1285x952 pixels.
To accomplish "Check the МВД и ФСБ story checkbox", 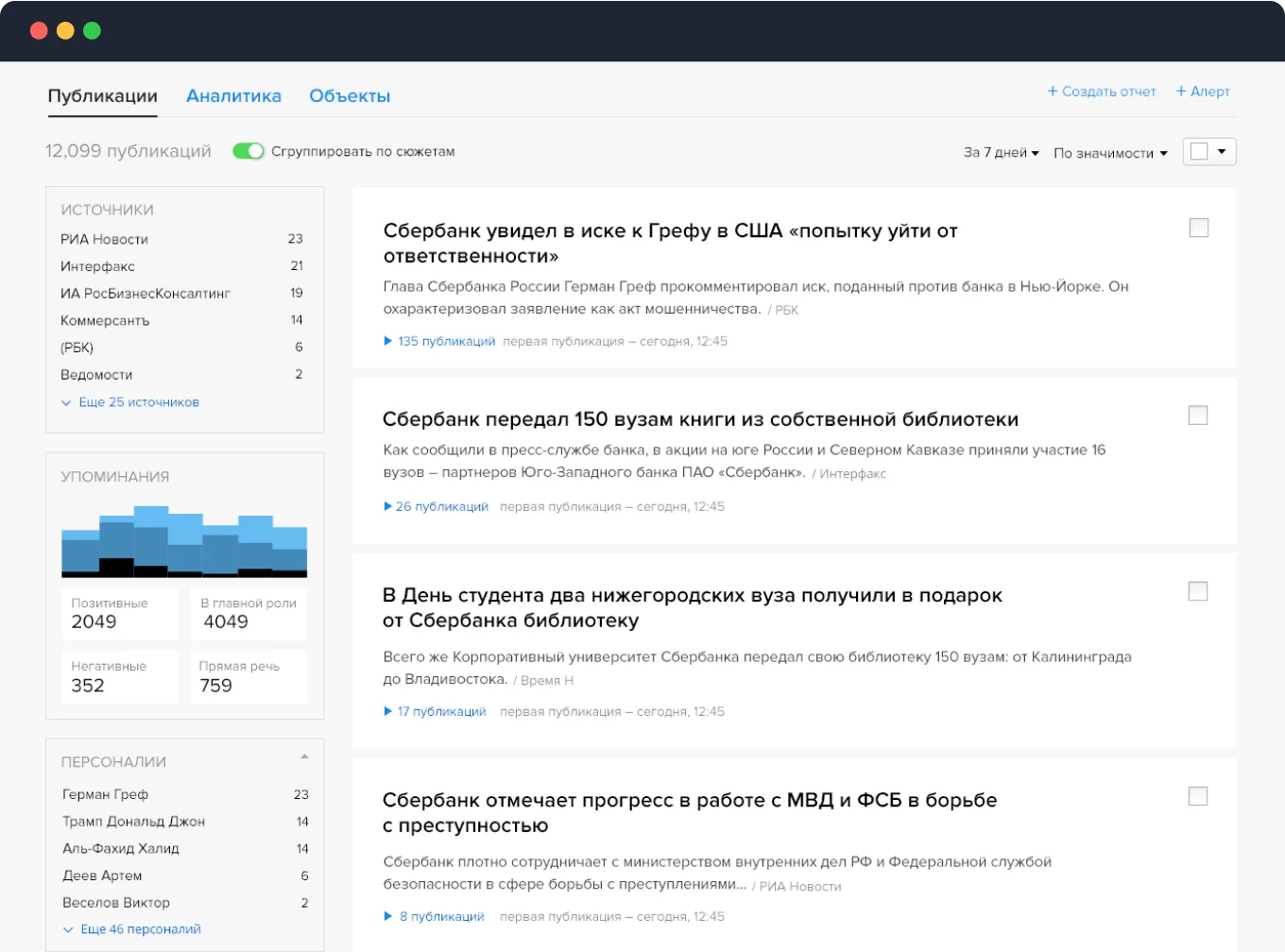I will click(1198, 796).
